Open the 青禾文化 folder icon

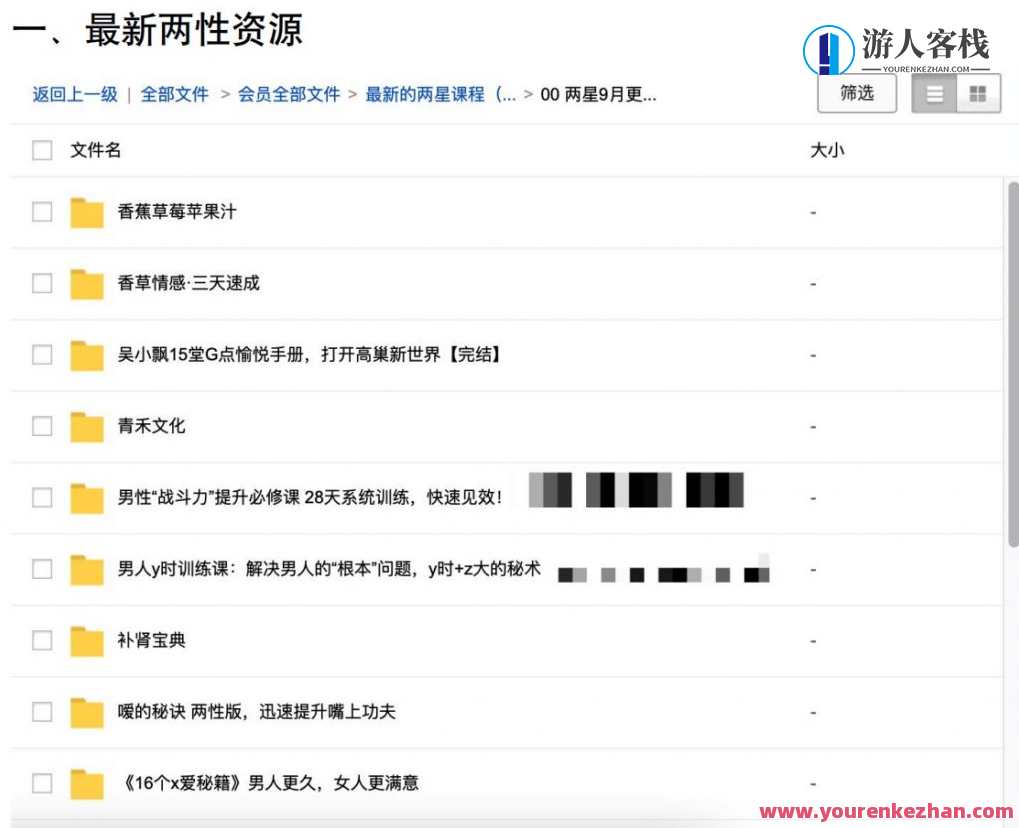click(x=86, y=426)
